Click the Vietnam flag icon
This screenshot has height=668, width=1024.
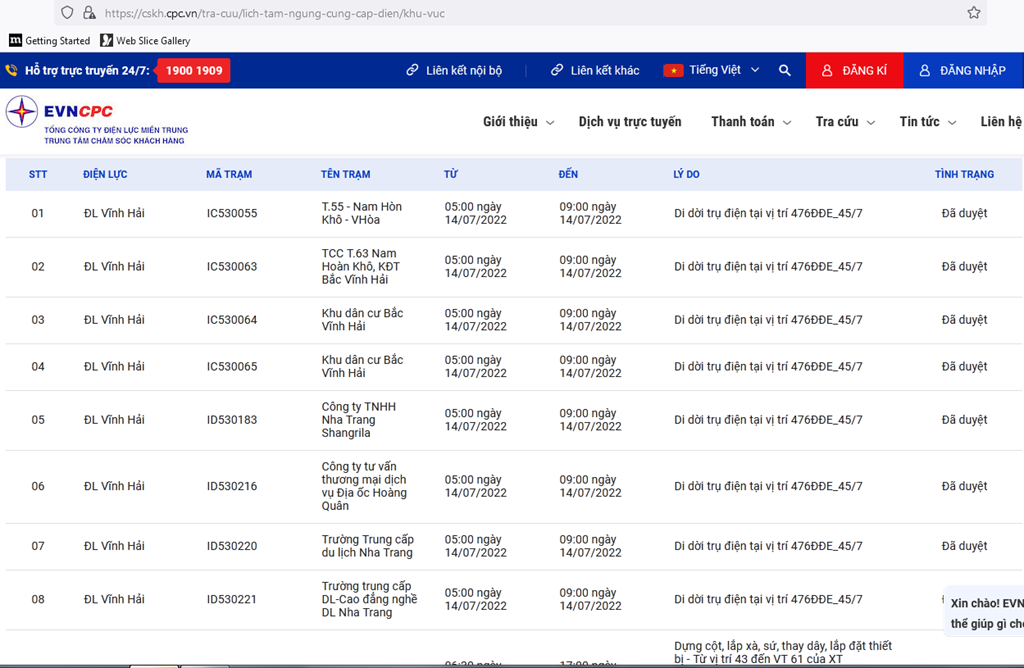click(x=673, y=71)
